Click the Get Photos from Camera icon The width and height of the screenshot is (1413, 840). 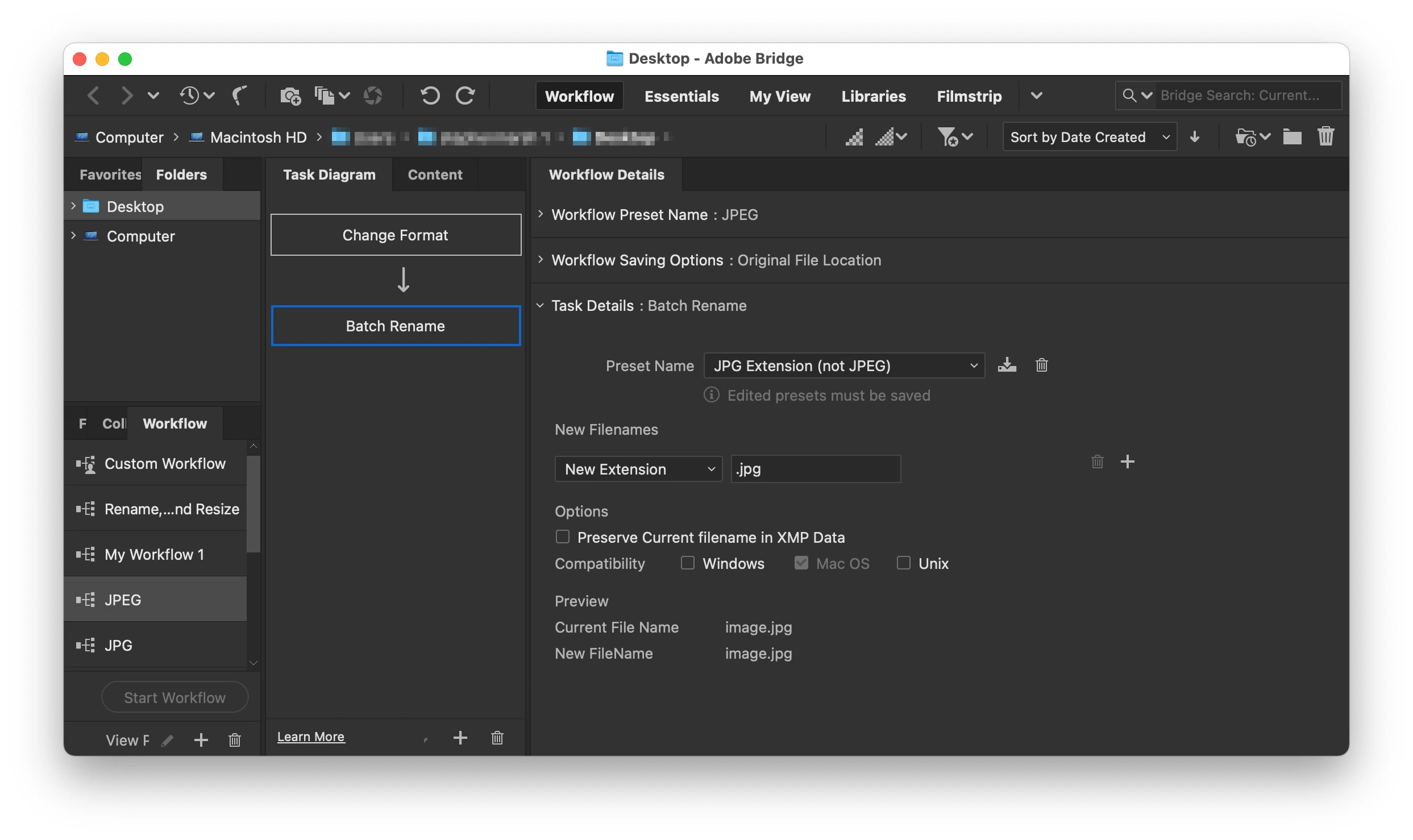(290, 95)
